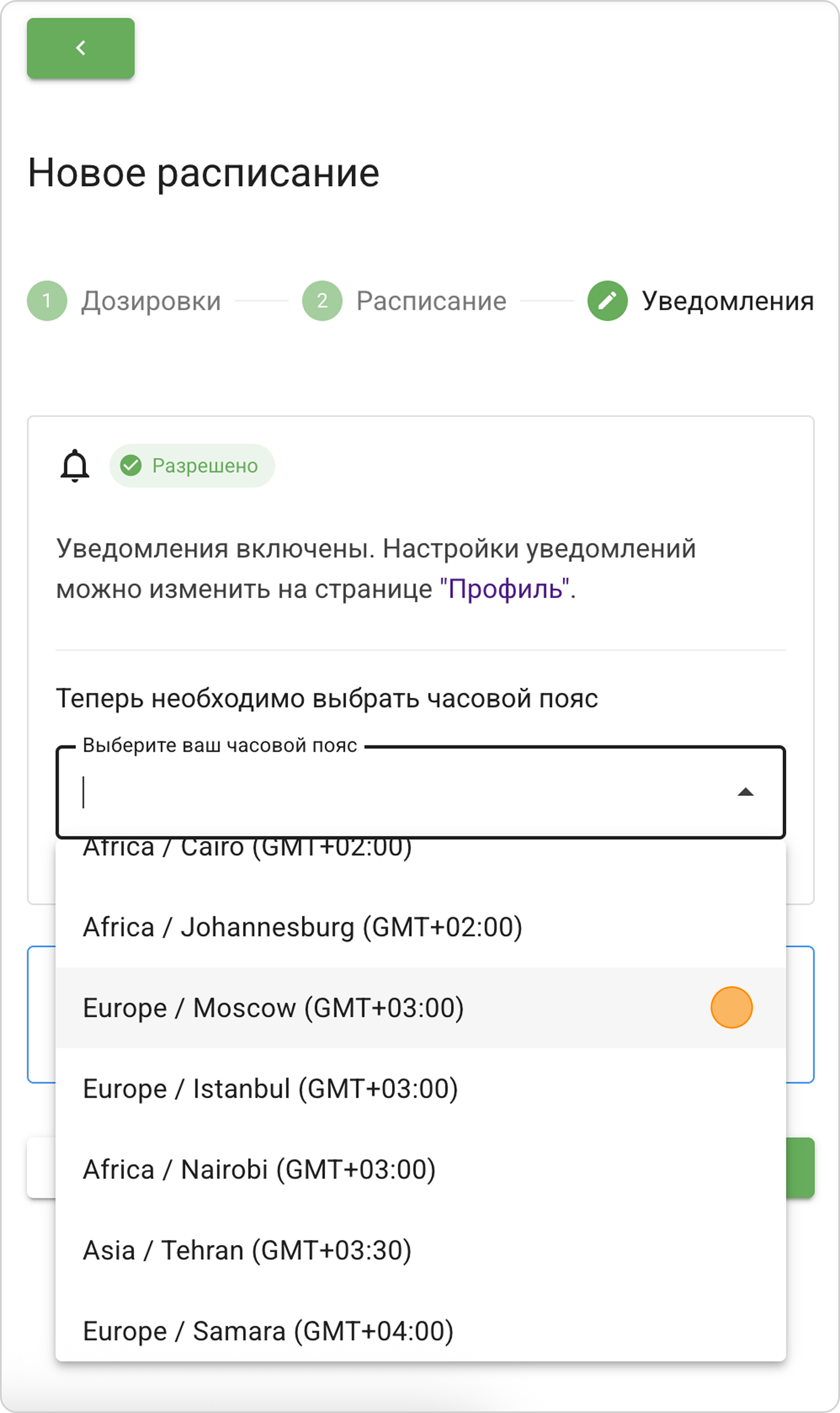The height and width of the screenshot is (1413, 840).
Task: Click step 2 circle for Расписание
Action: pos(322,301)
